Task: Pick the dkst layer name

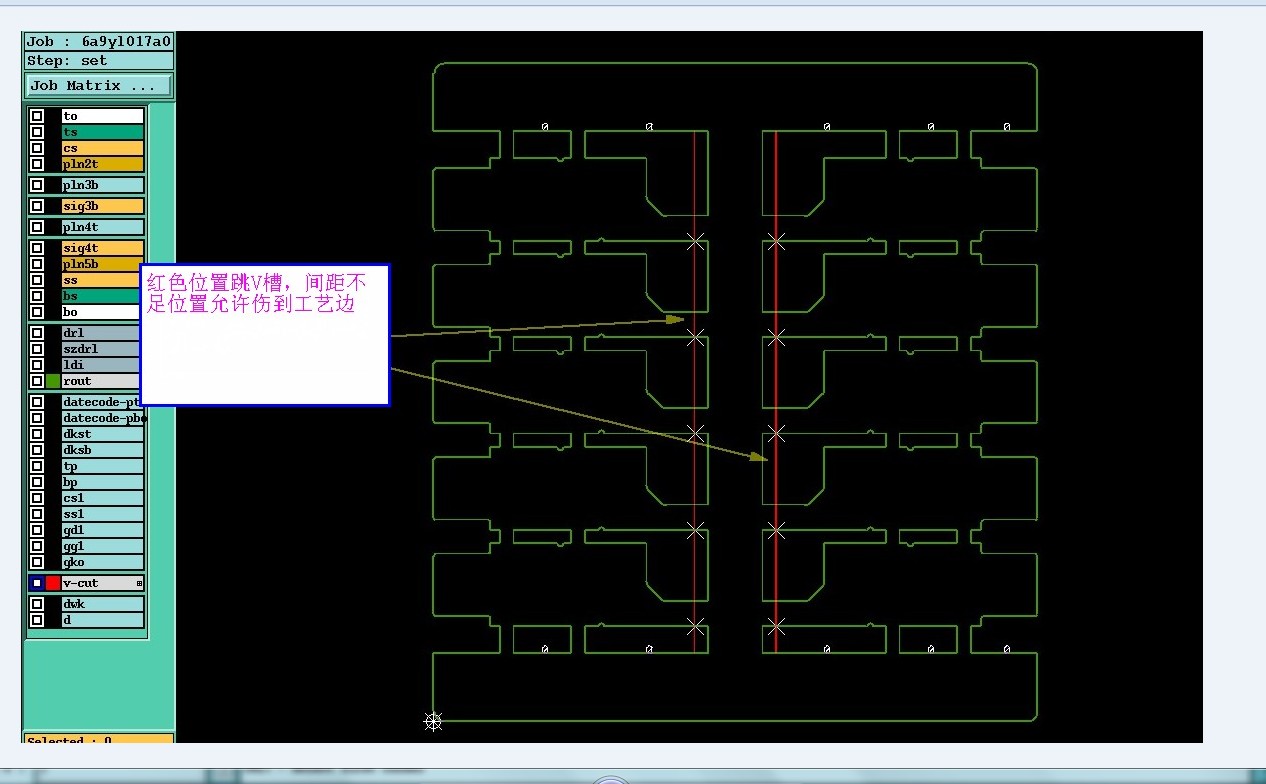Action: click(103, 434)
